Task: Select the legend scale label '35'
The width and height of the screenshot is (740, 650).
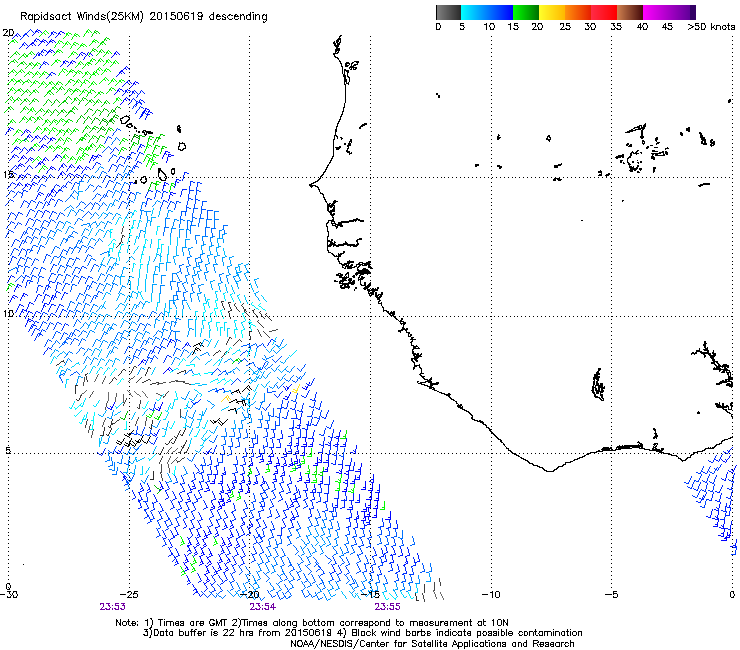Action: coord(616,27)
